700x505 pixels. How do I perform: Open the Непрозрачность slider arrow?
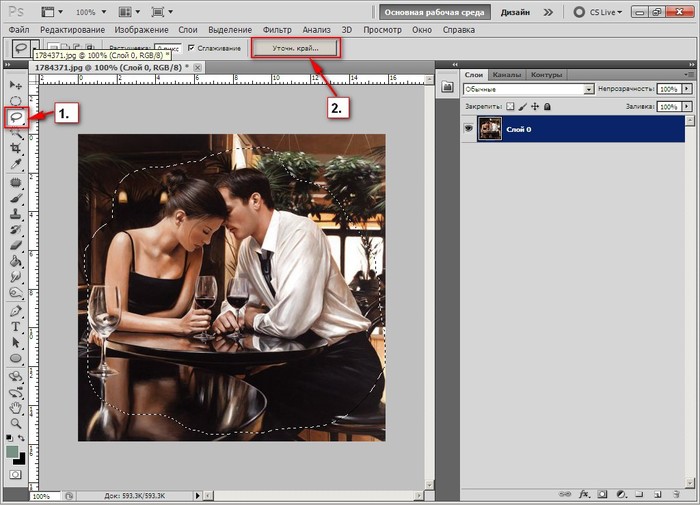[687, 89]
